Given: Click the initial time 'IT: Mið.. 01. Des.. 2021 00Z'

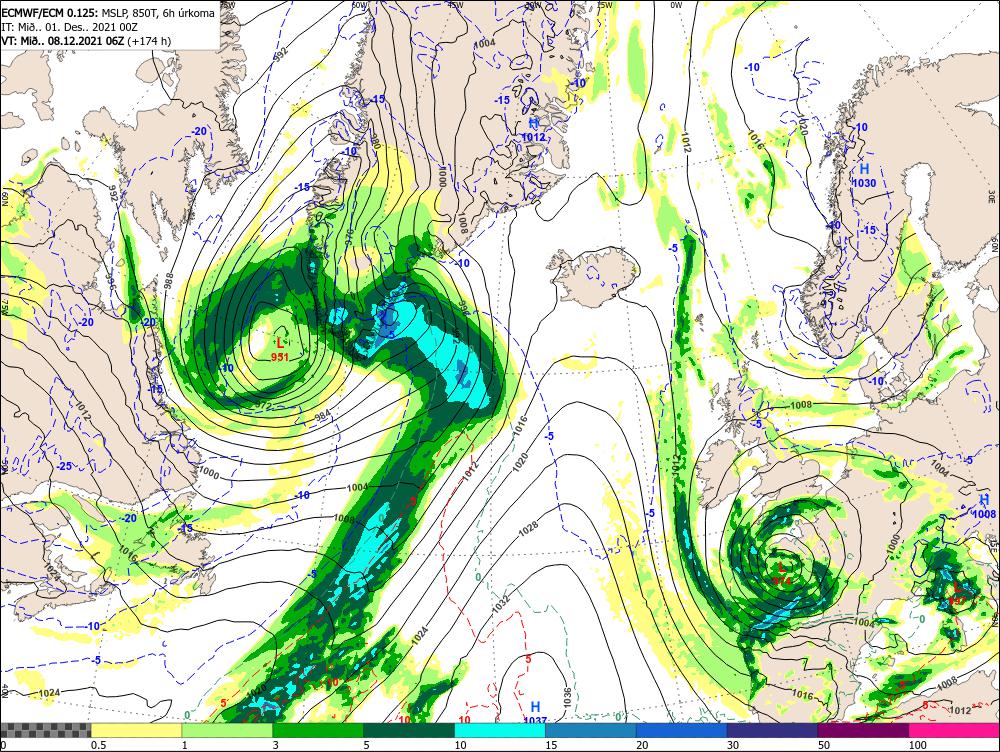Looking at the screenshot, I should point(70,27).
